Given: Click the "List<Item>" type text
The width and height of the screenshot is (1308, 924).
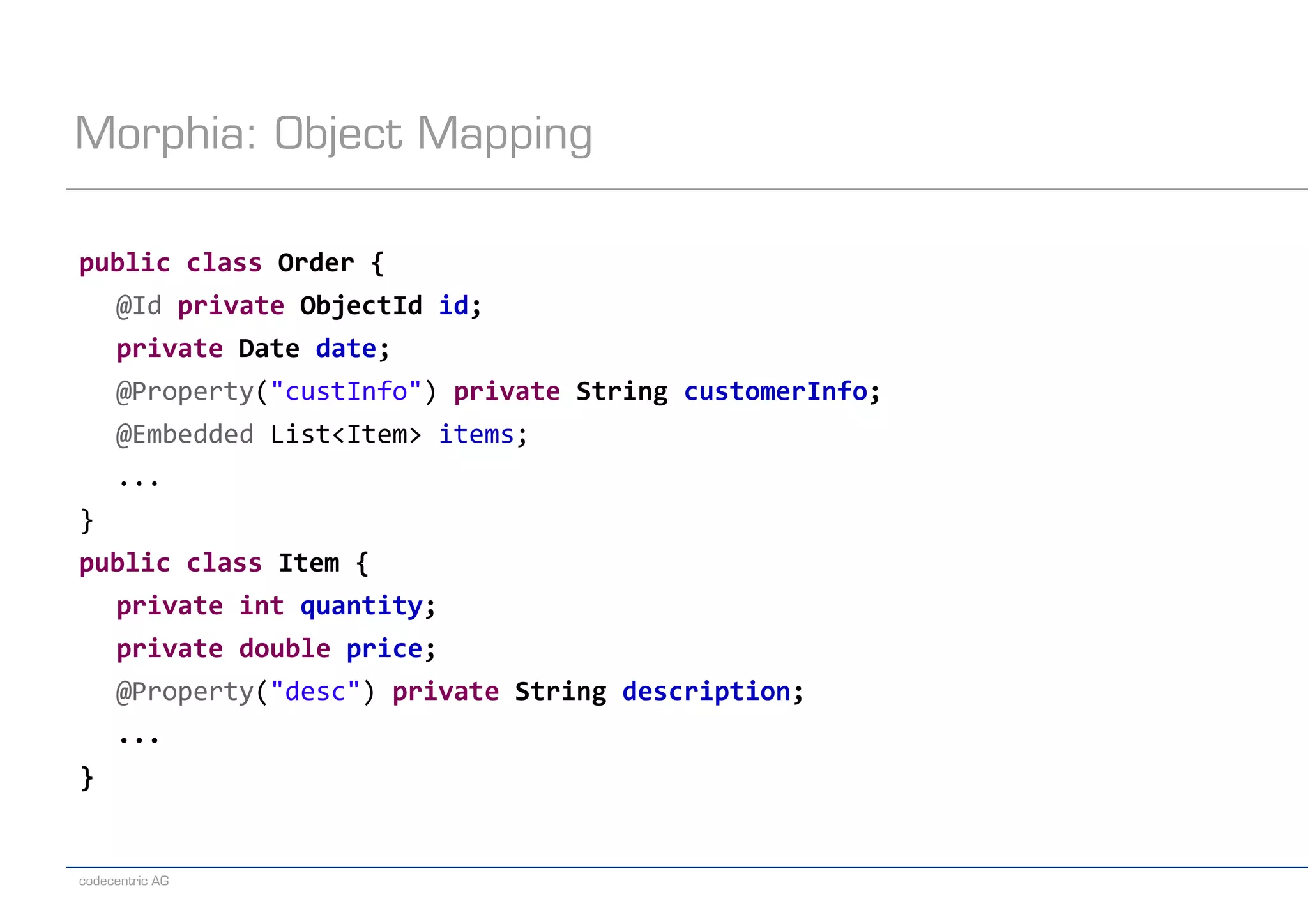Looking at the screenshot, I should [346, 434].
